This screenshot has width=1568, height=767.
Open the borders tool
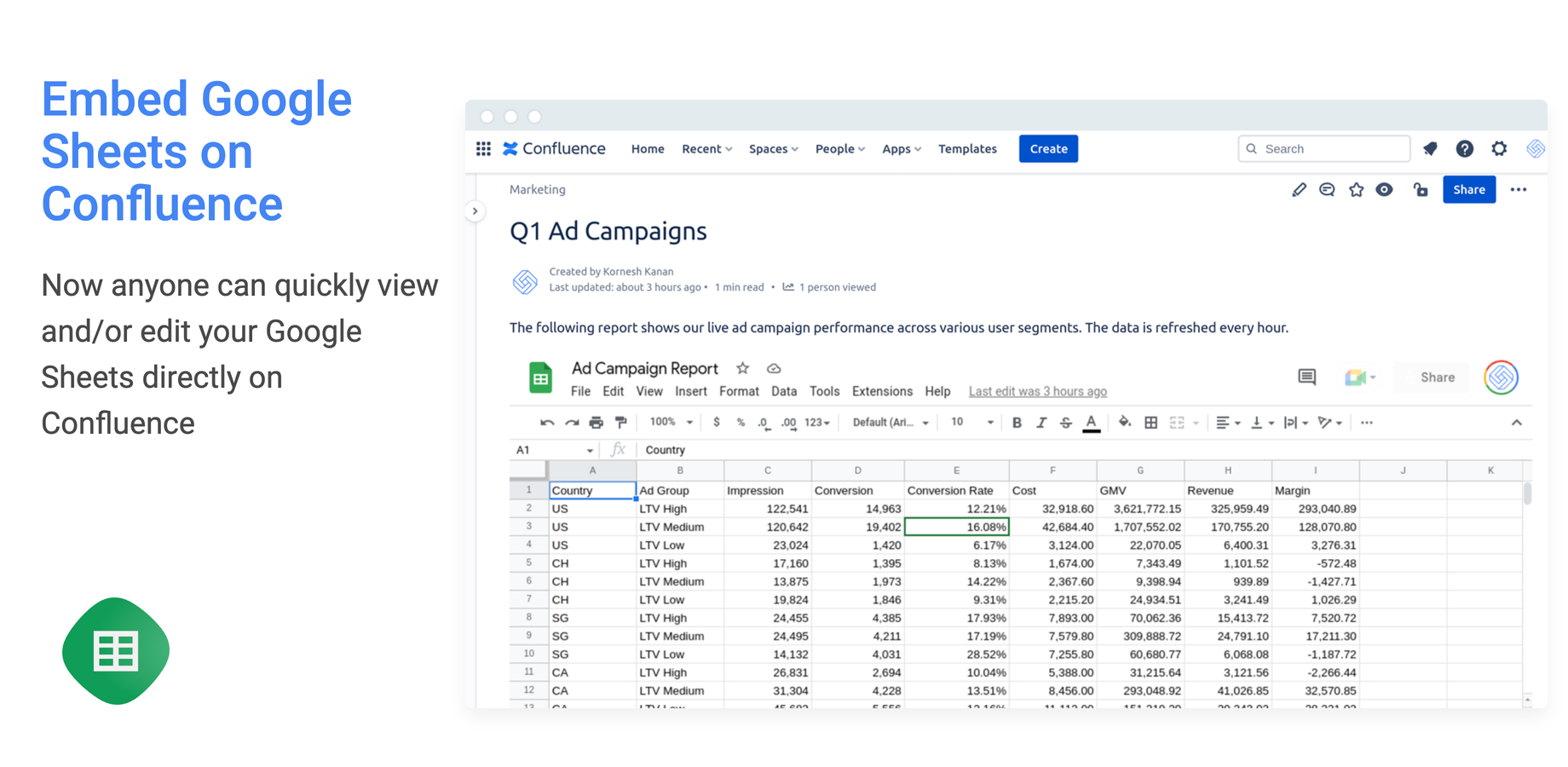point(1151,423)
